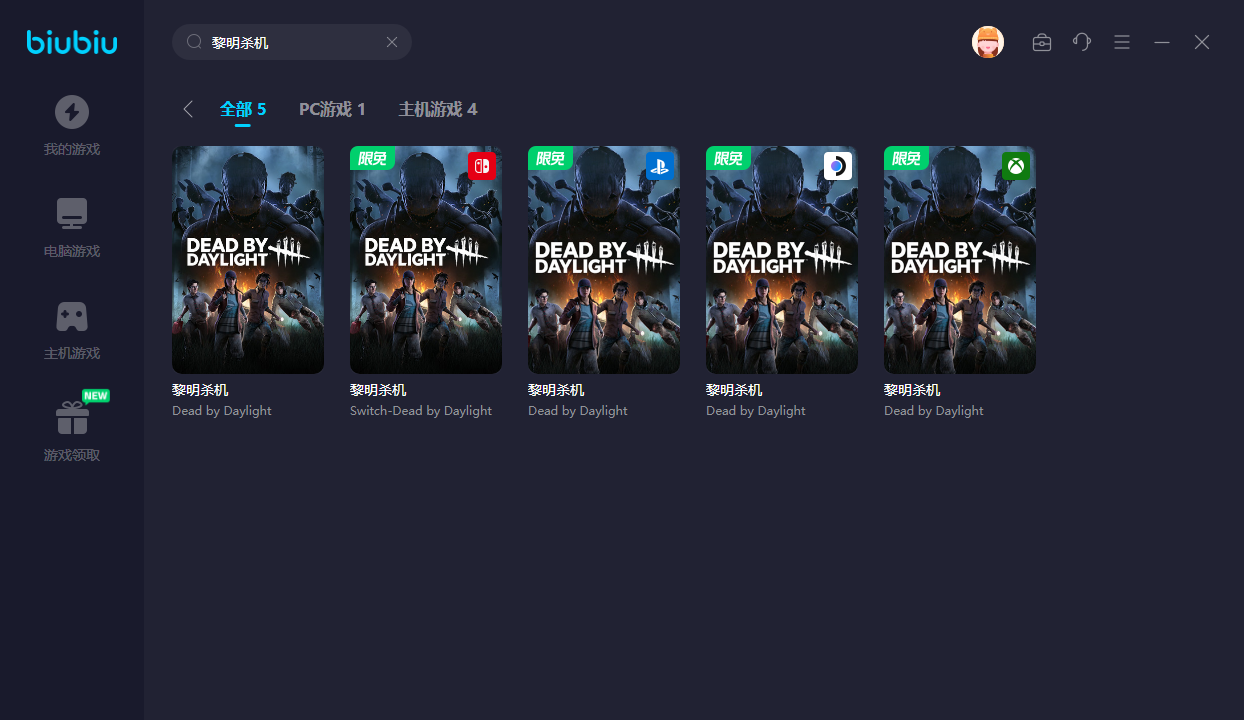Clear the search box text
The height and width of the screenshot is (720, 1244).
click(392, 42)
